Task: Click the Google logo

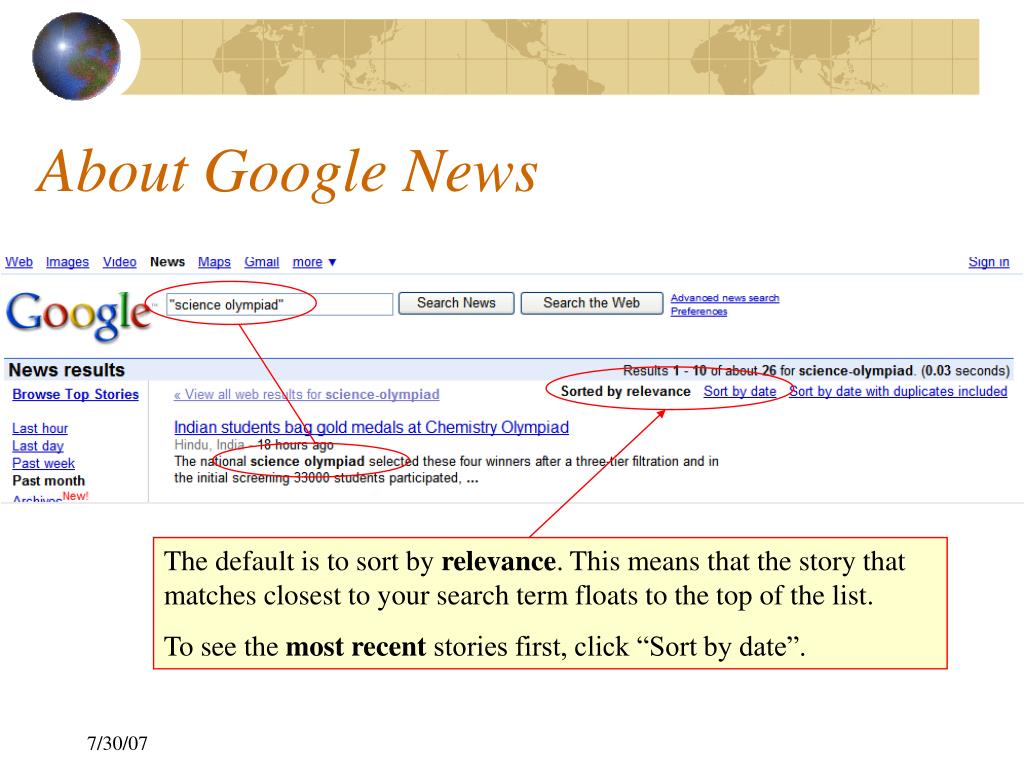Action: tap(78, 315)
